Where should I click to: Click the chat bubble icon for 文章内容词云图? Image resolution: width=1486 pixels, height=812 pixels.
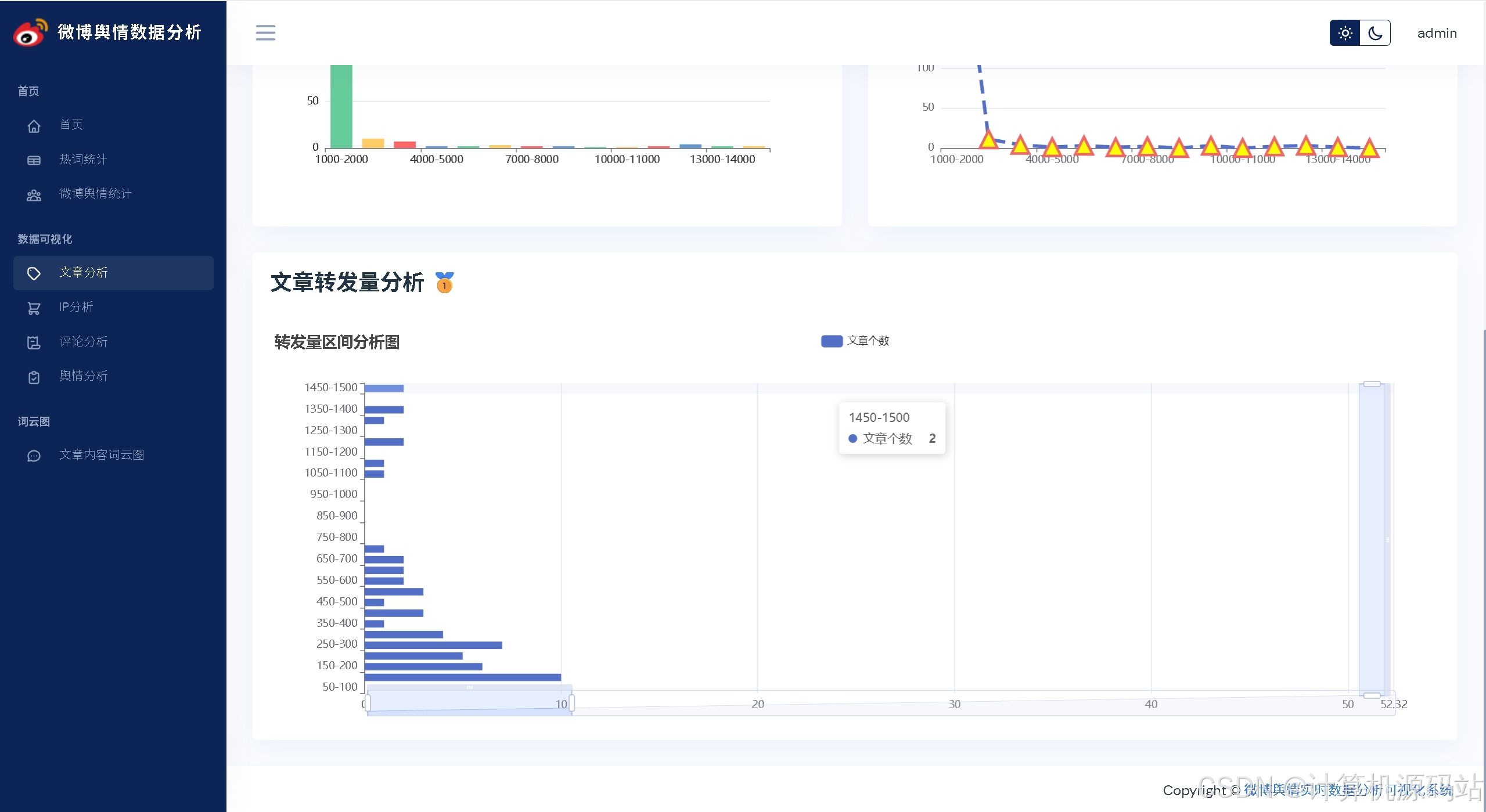34,456
